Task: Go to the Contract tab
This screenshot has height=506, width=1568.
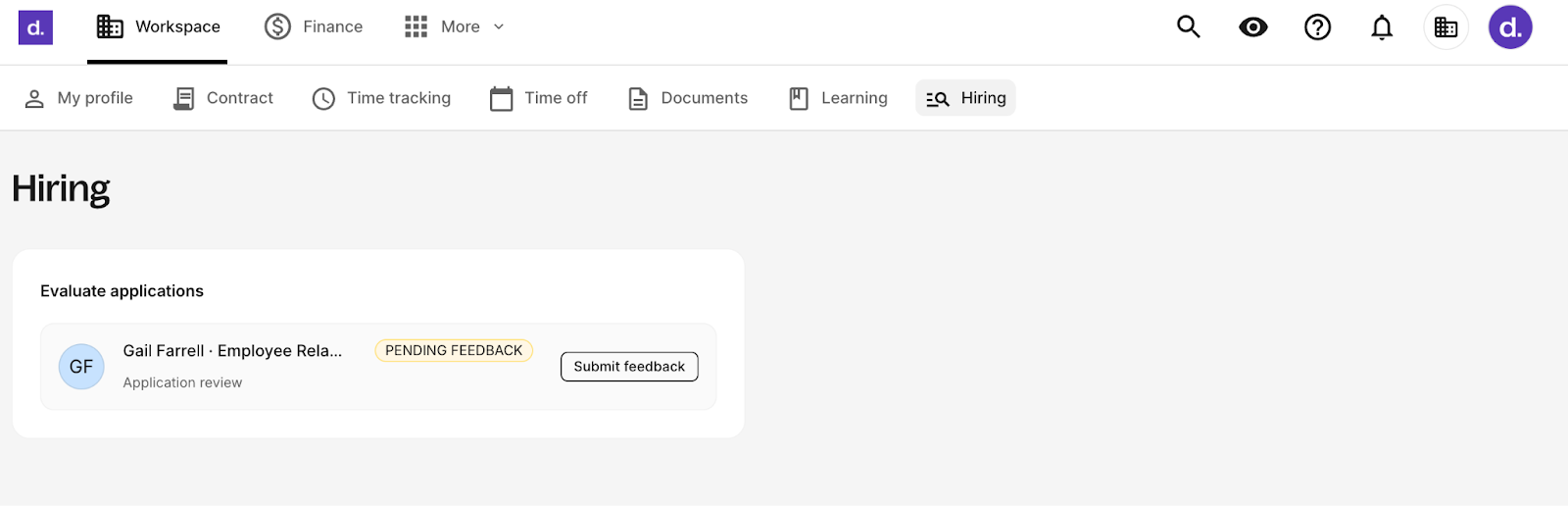Action: tap(223, 98)
